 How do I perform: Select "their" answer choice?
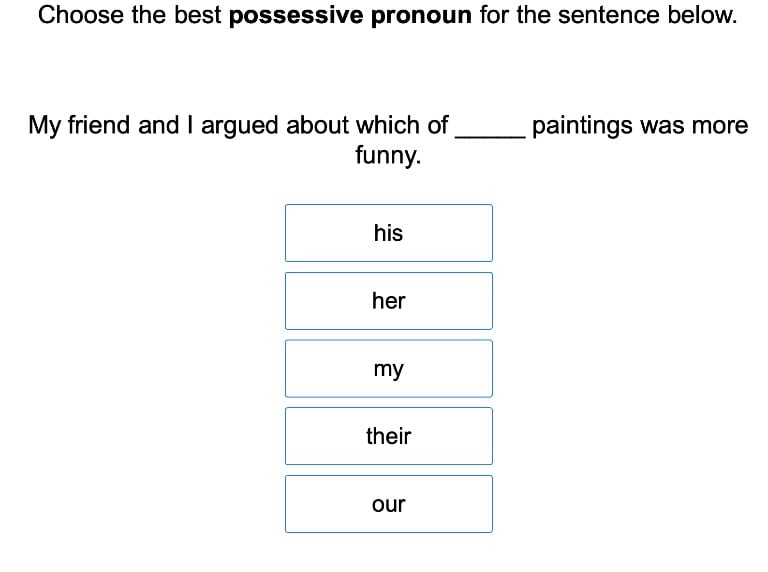388,436
